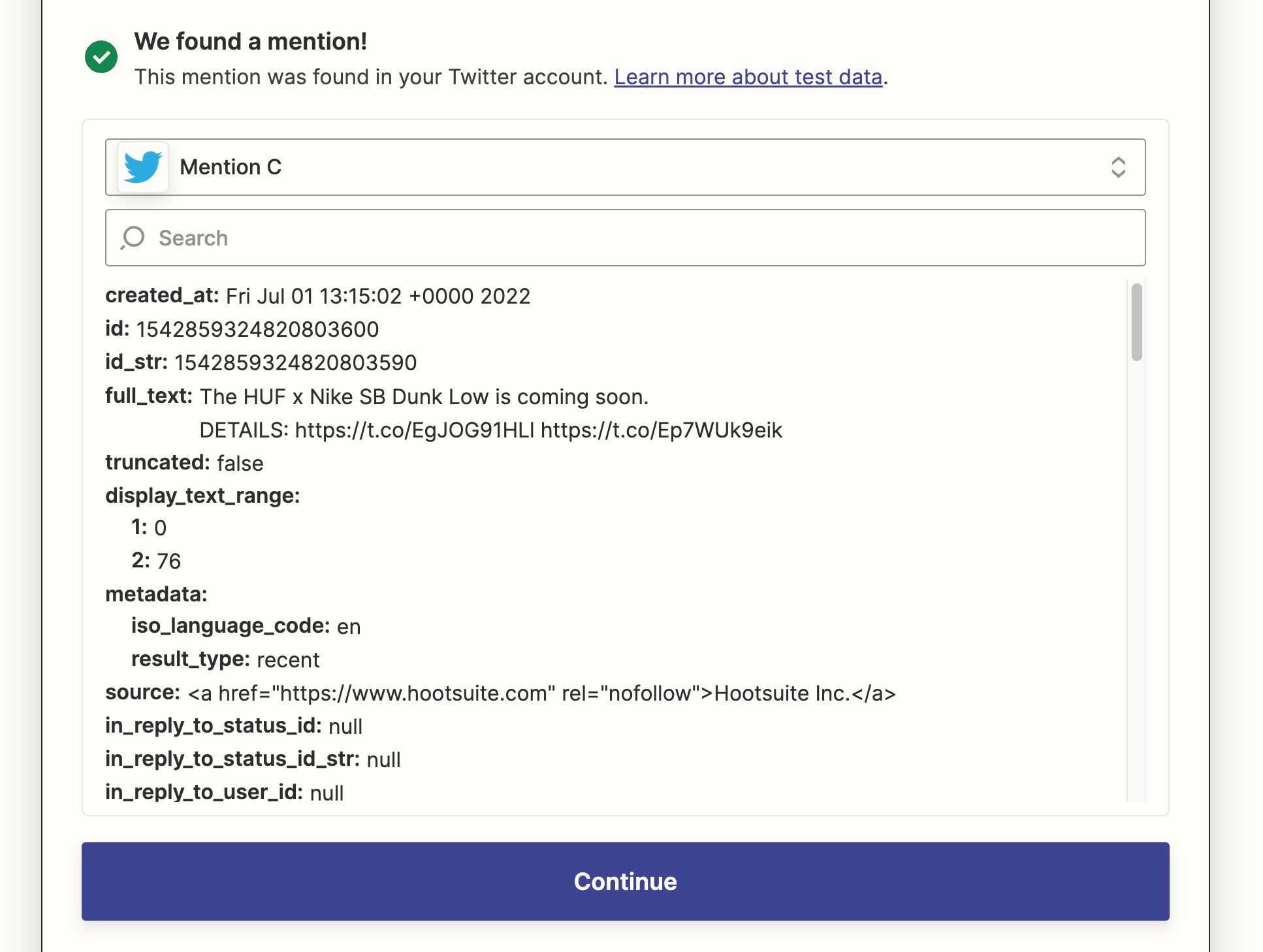Click the in_reply_to_status_id: null row
The width and height of the screenshot is (1263, 952).
pyautogui.click(x=234, y=726)
